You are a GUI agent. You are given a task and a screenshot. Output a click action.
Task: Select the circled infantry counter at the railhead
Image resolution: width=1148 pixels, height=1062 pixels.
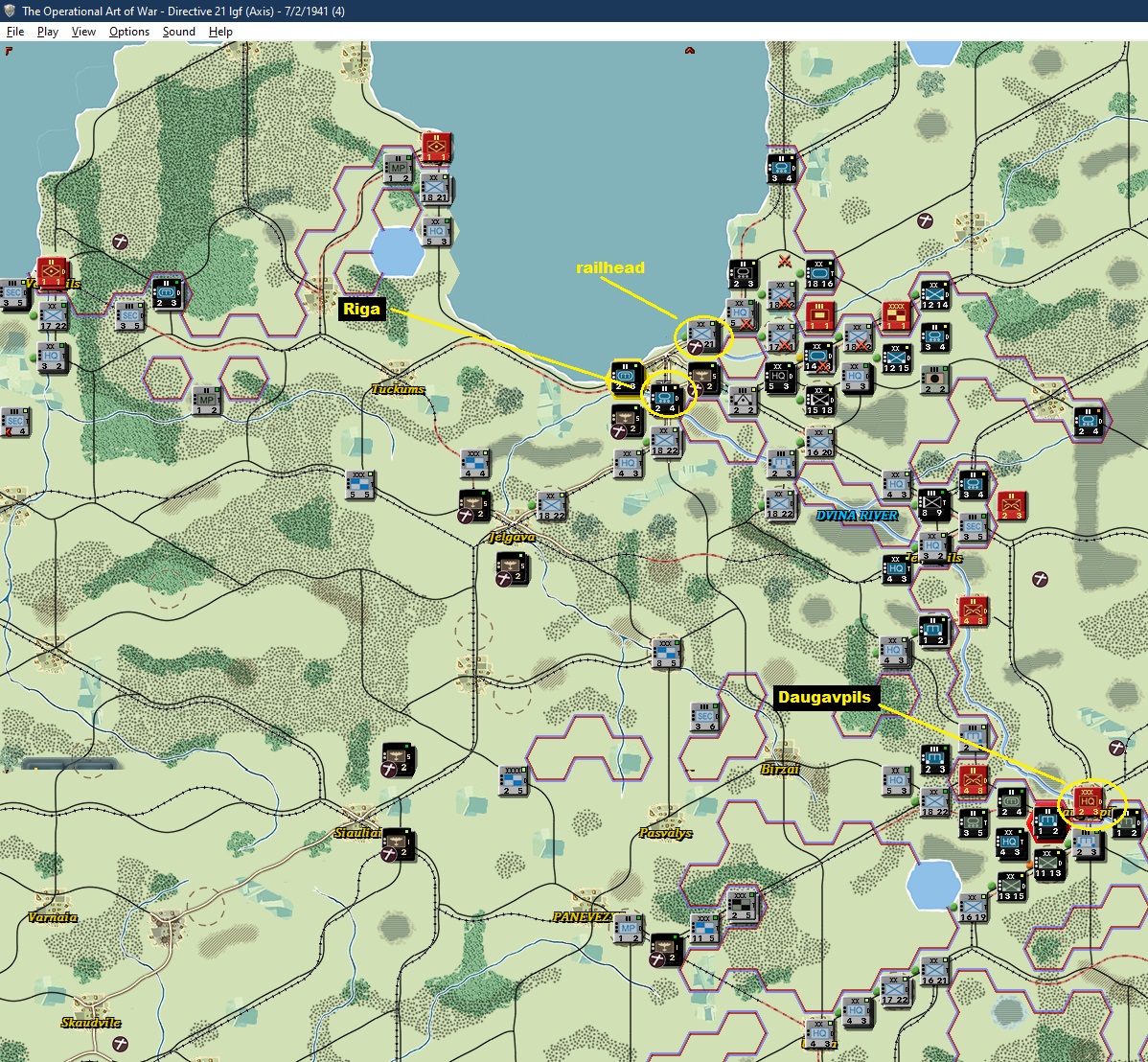(702, 335)
